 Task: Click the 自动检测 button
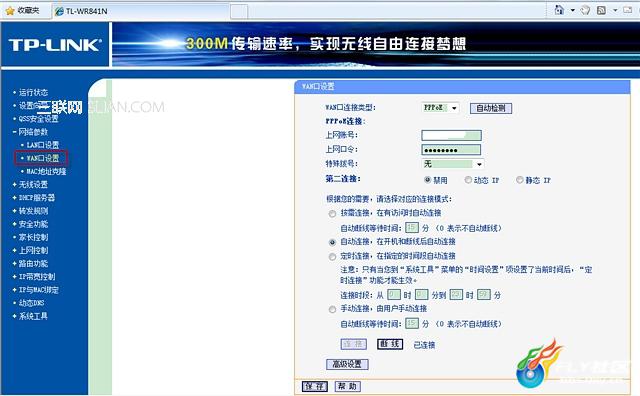point(491,108)
